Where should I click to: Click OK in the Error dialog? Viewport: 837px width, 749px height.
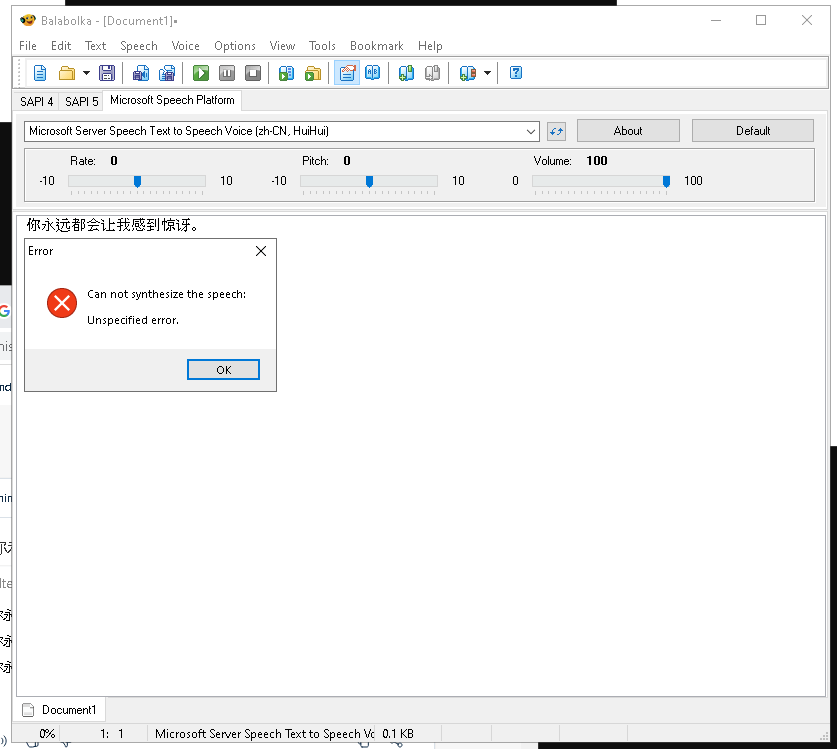click(223, 369)
